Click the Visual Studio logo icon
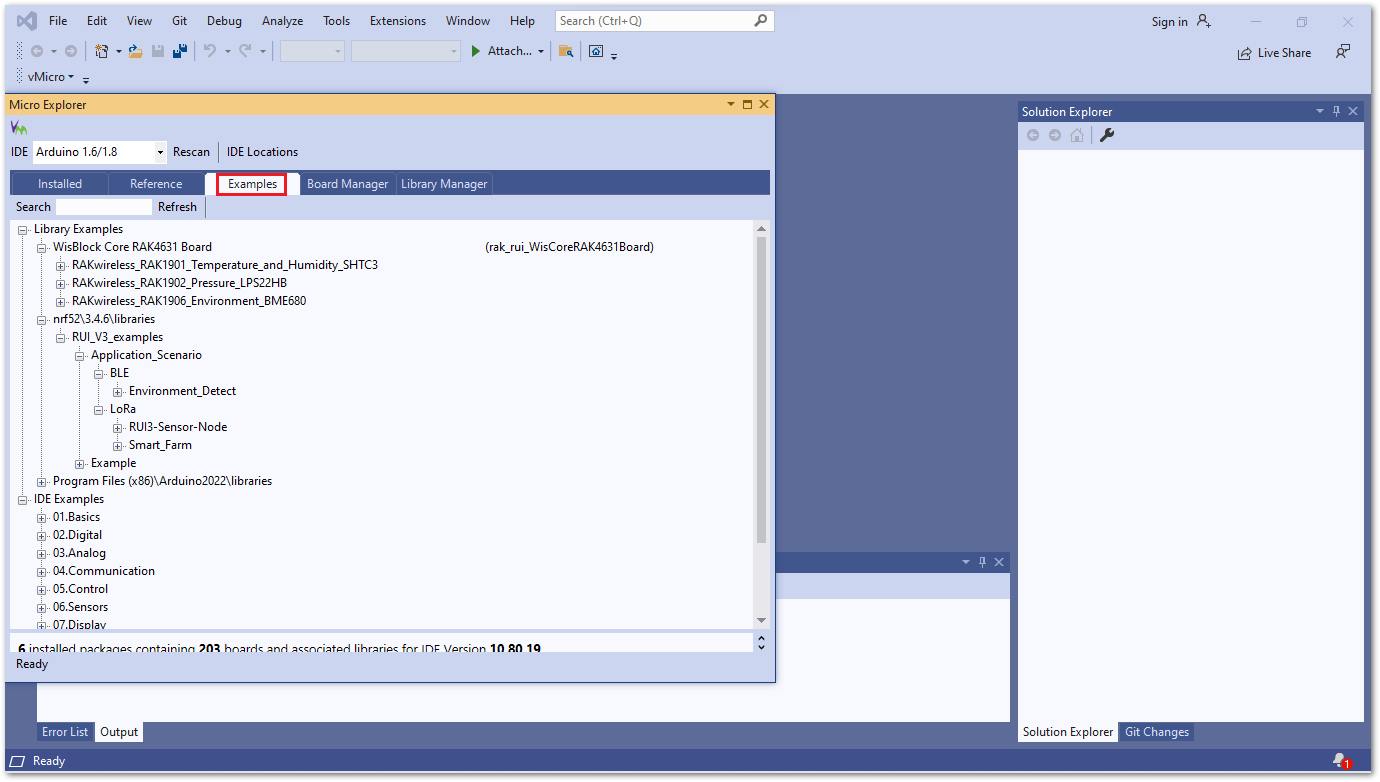Screen dimensions: 1380x782 coord(27,21)
